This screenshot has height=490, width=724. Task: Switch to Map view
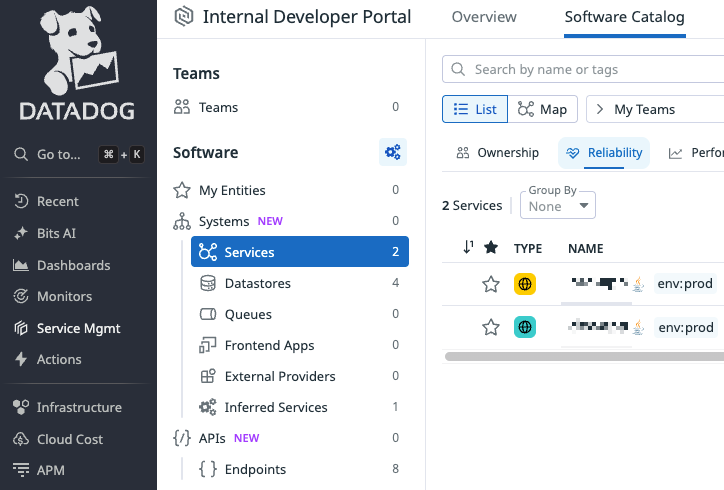(543, 109)
